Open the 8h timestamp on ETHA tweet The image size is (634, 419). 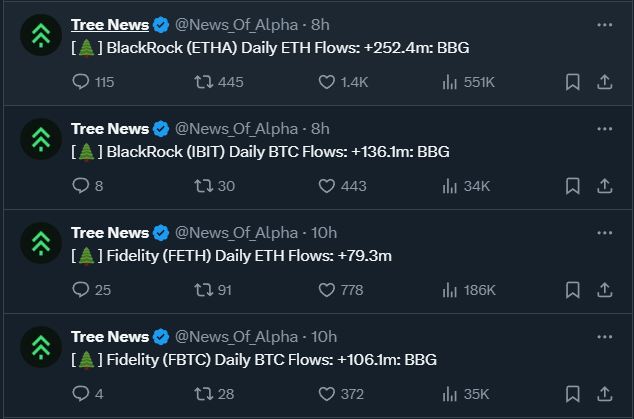[x=320, y=25]
